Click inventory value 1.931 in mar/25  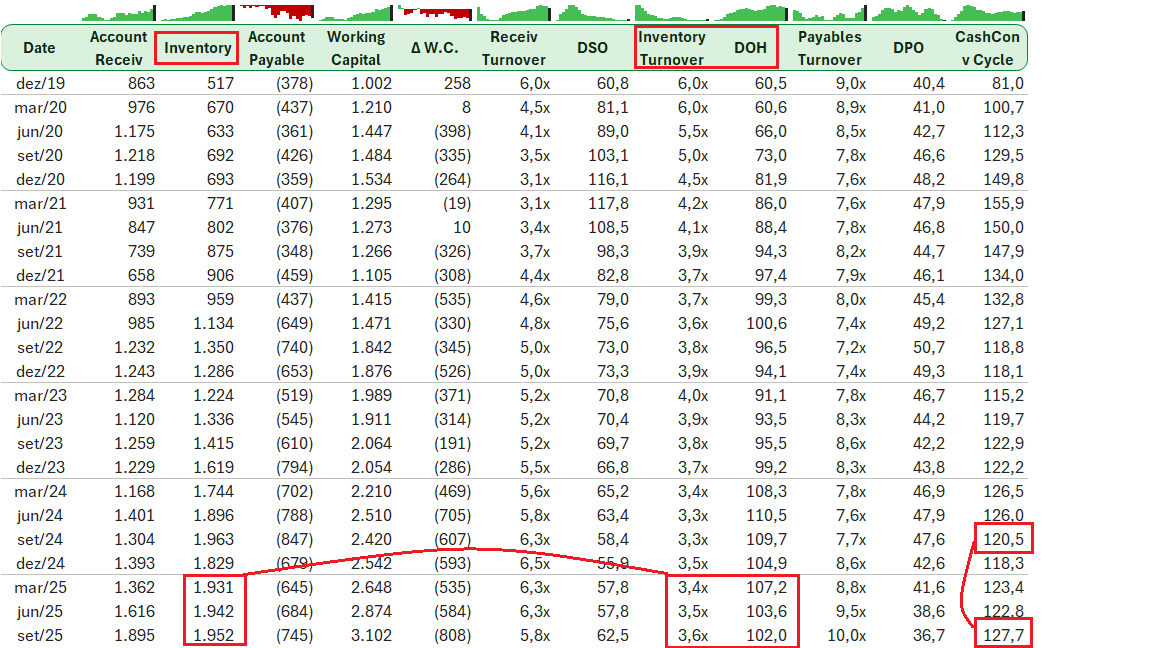click(x=213, y=588)
